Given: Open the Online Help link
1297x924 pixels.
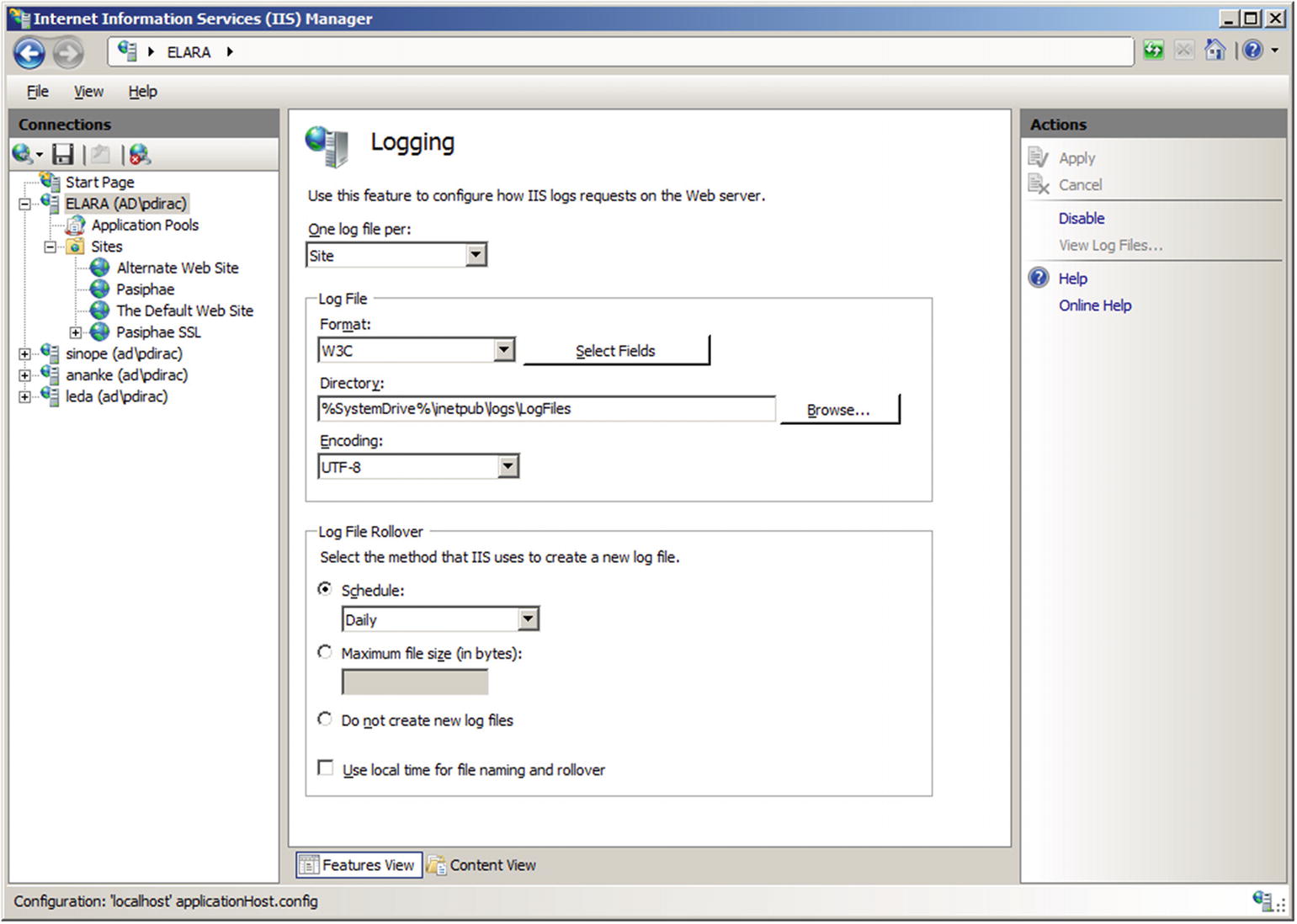Looking at the screenshot, I should pos(1095,305).
